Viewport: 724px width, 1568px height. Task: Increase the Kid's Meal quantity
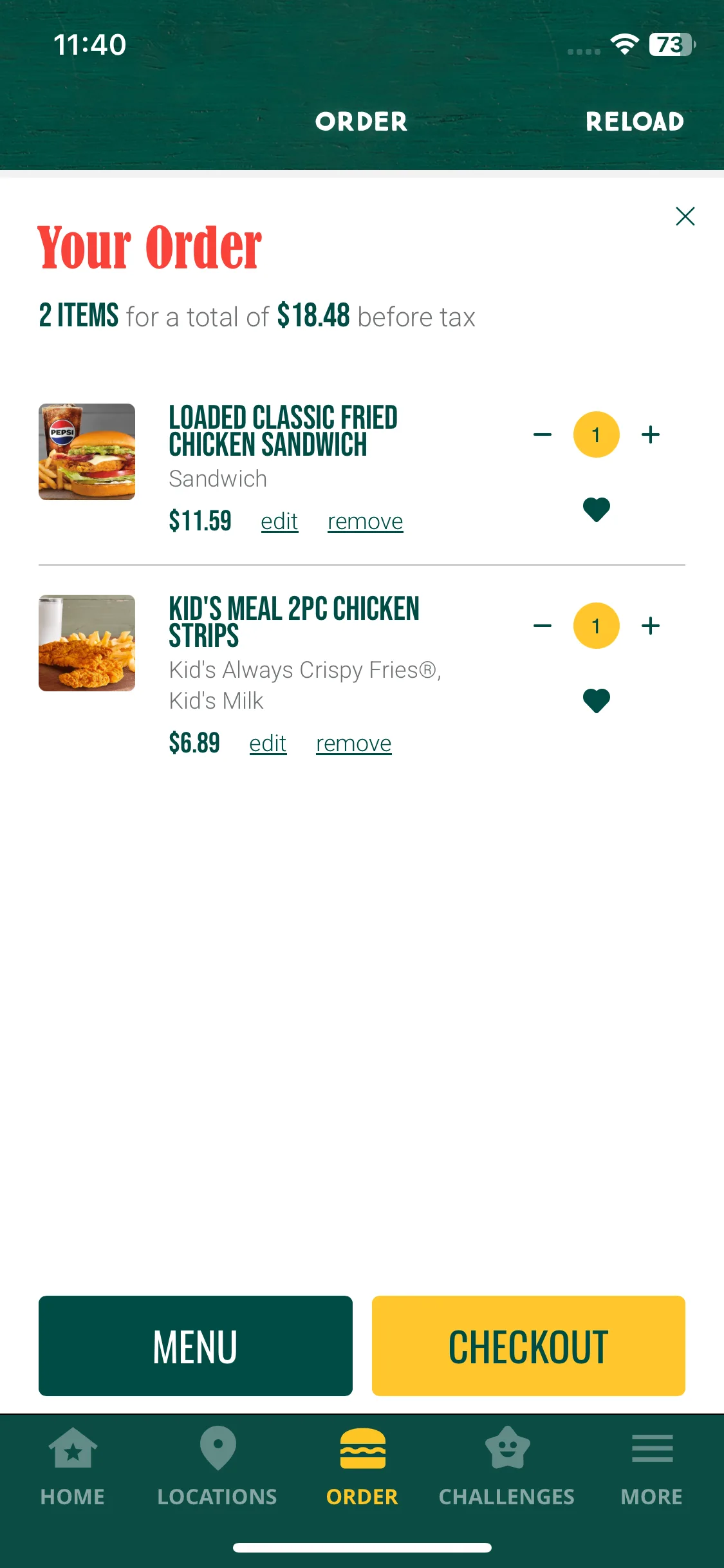(x=651, y=626)
